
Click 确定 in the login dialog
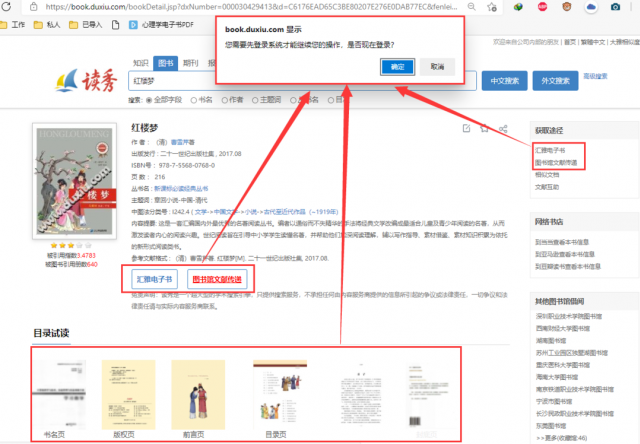(398, 67)
